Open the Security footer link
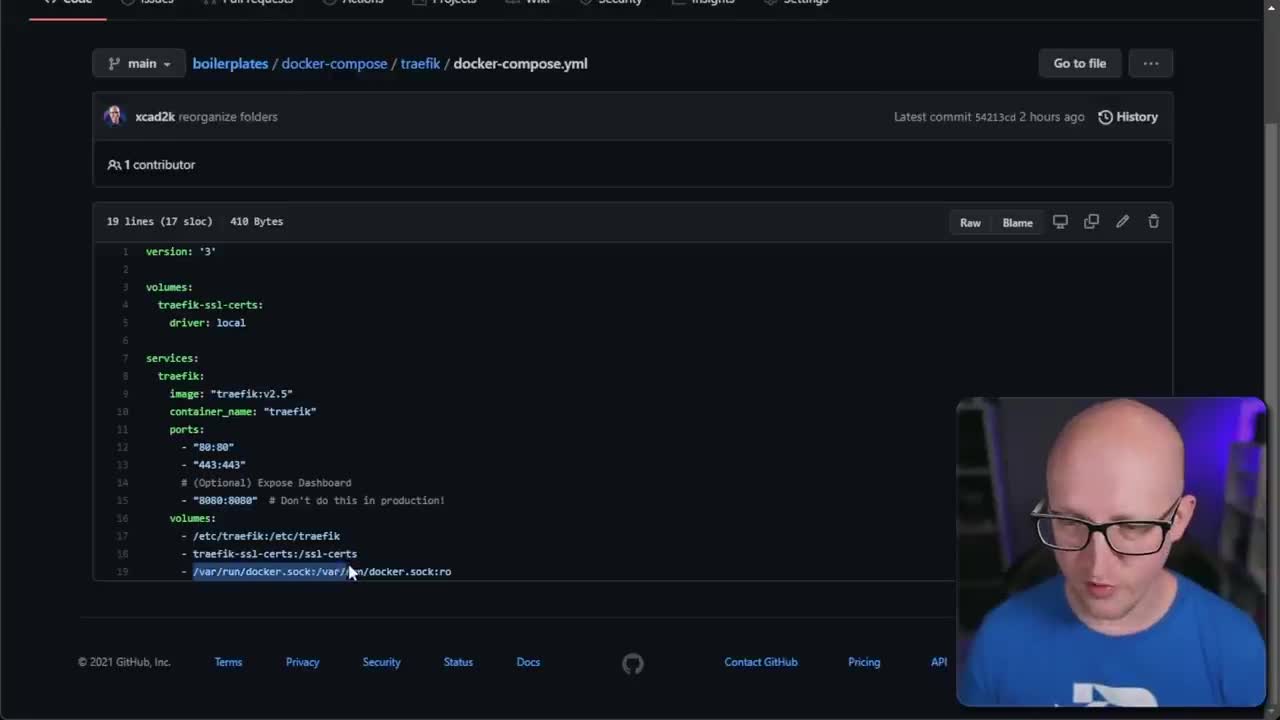Viewport: 1280px width, 720px height. click(x=381, y=662)
